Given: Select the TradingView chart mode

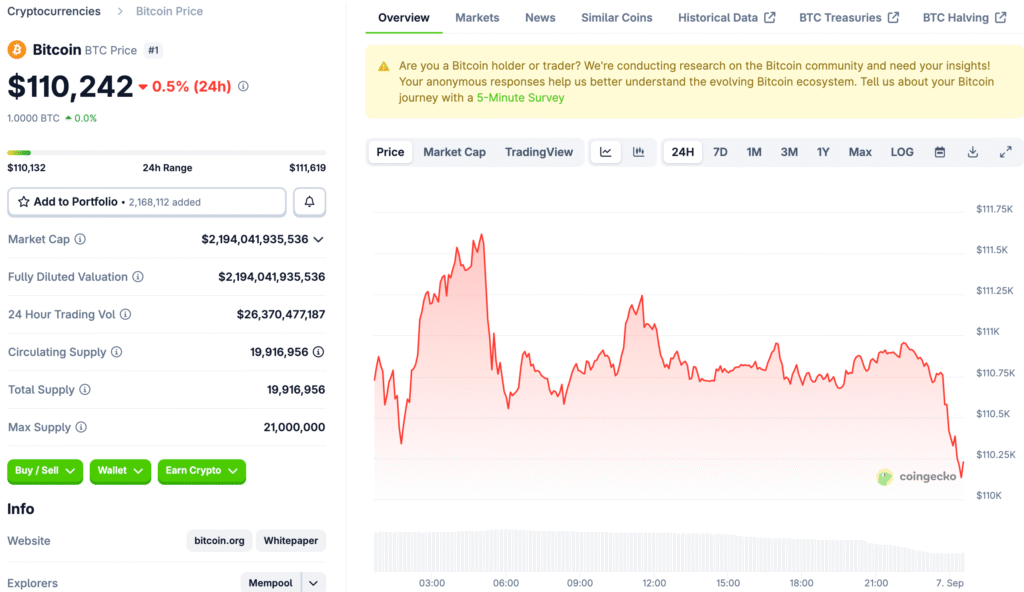Looking at the screenshot, I should (x=539, y=152).
